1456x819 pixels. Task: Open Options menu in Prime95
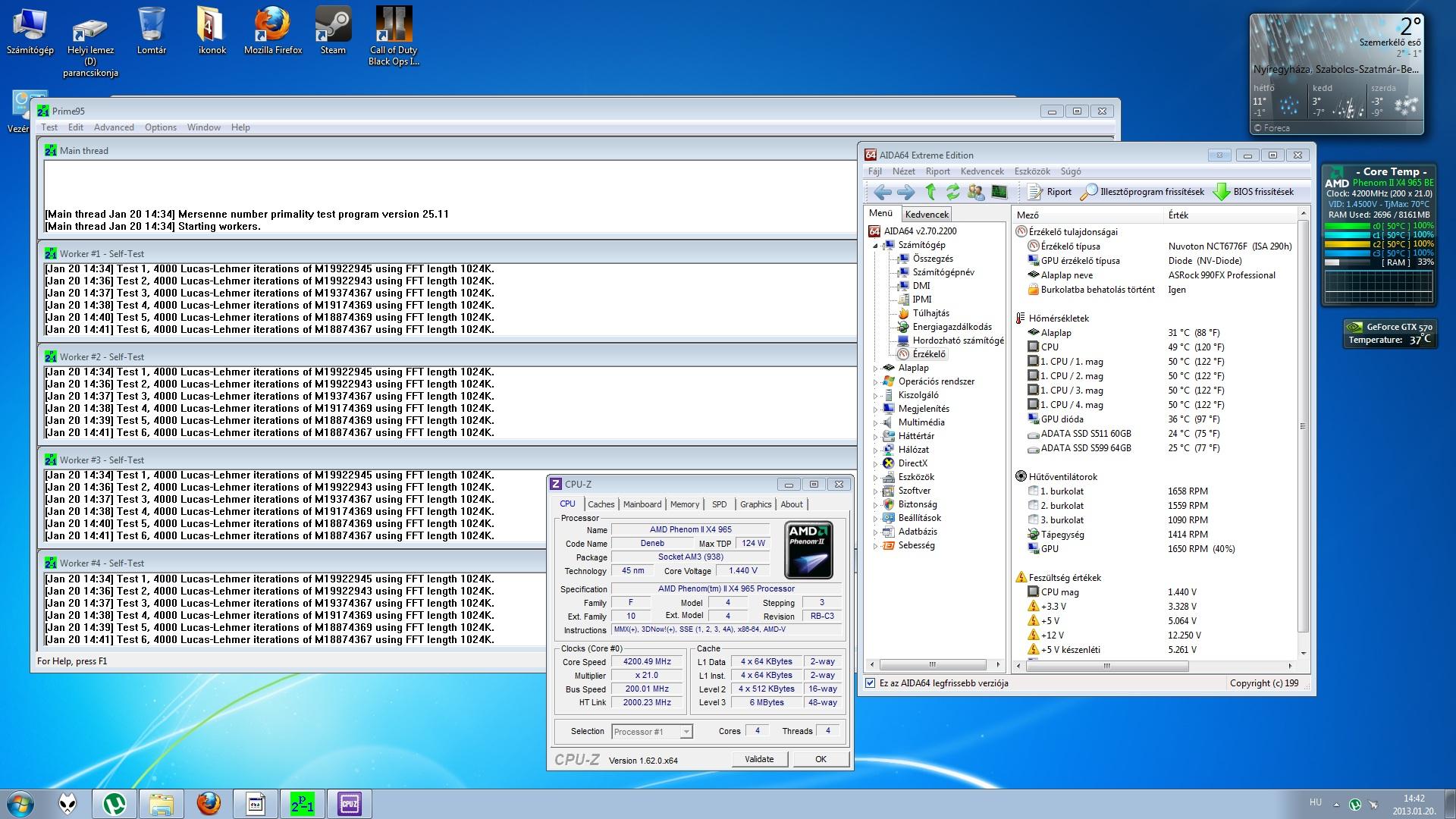tap(161, 127)
